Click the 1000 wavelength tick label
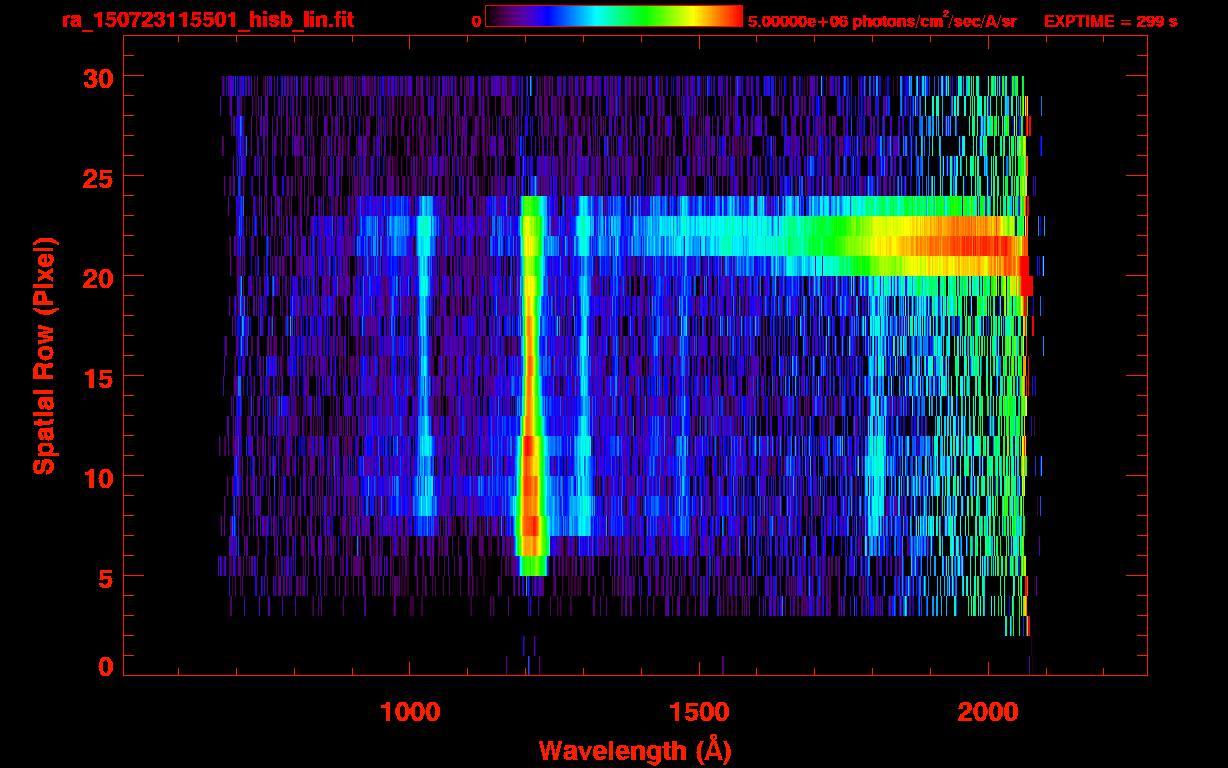The image size is (1228, 768). click(x=409, y=711)
